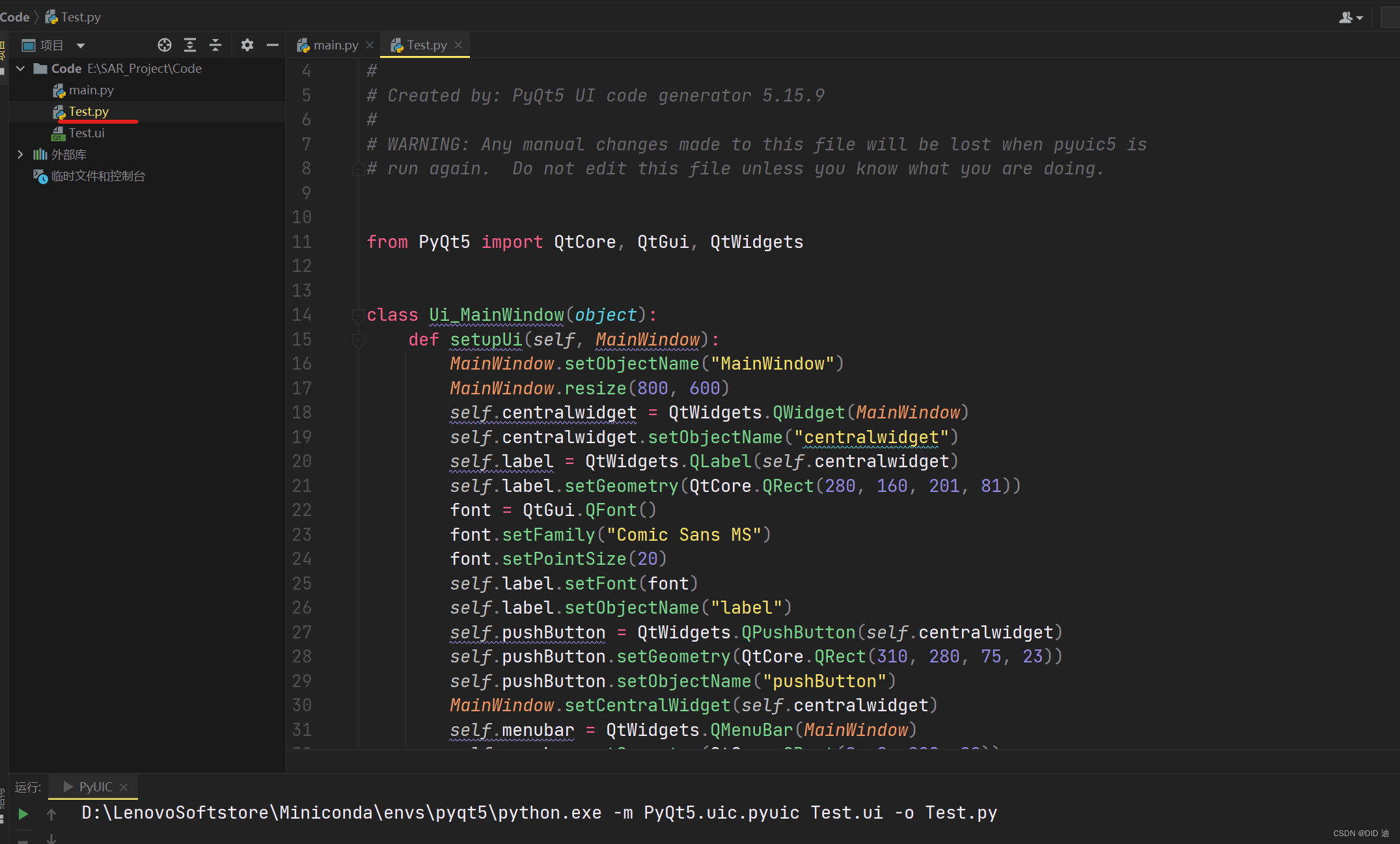Switch to the main.py editor tab
The height and width of the screenshot is (844, 1400).
[335, 45]
